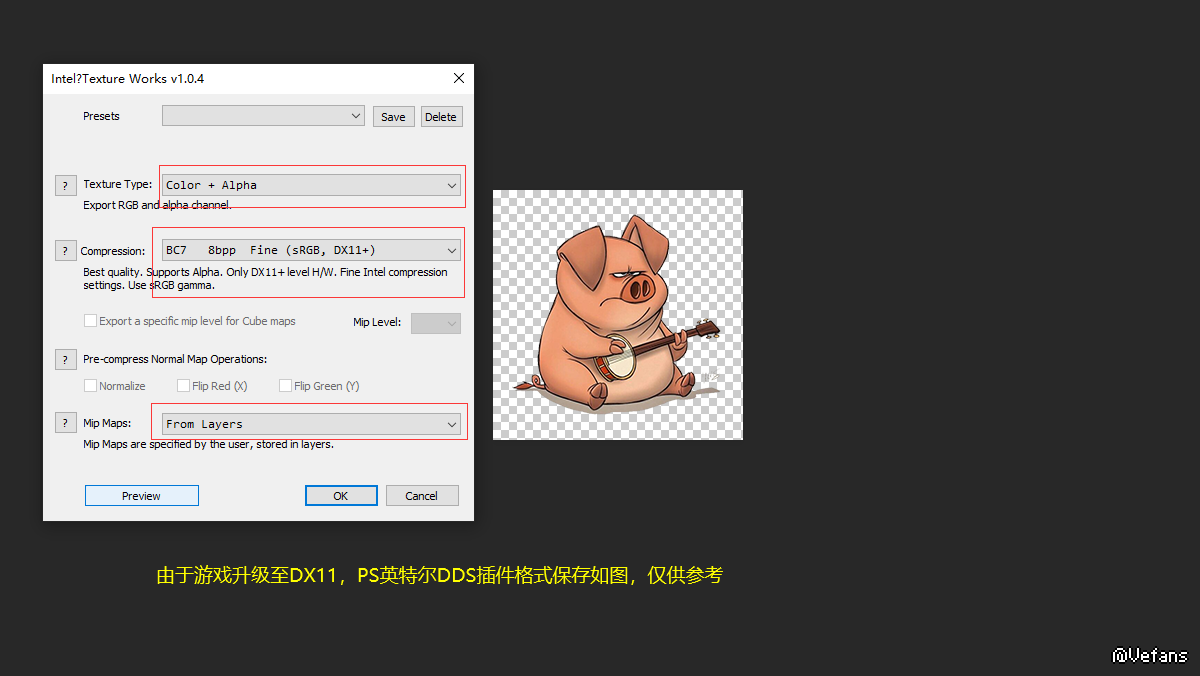Click the Delete preset button
1200x676 pixels.
(x=441, y=117)
